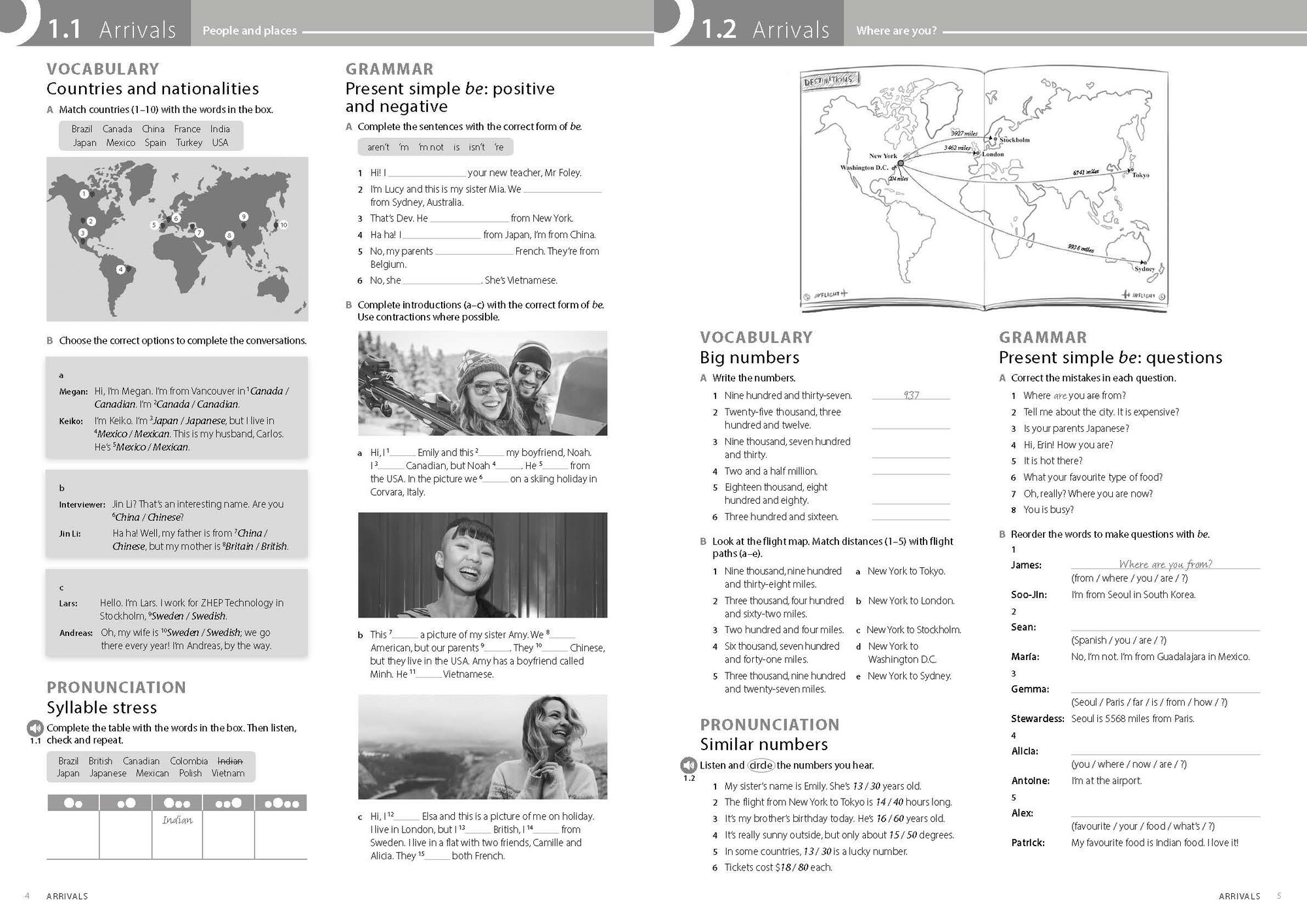Viewport: 1307px width, 924px height.
Task: Click map pin number 4 on Brazil
Action: tap(121, 269)
